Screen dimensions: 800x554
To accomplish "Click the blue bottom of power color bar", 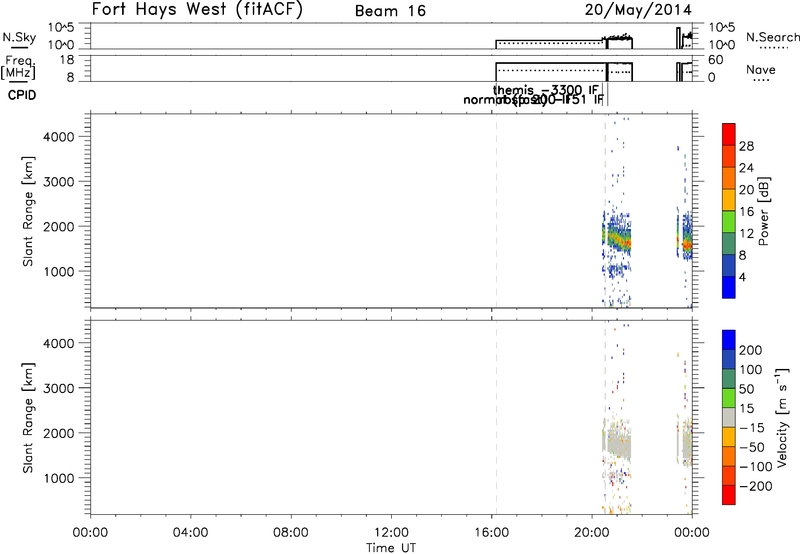I will coord(729,287).
